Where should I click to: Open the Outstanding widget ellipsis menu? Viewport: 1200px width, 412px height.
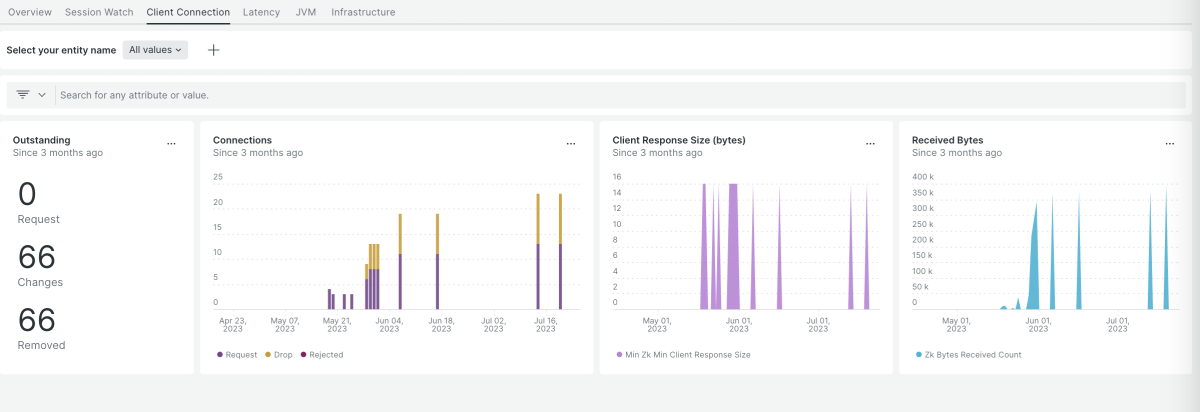(x=171, y=144)
